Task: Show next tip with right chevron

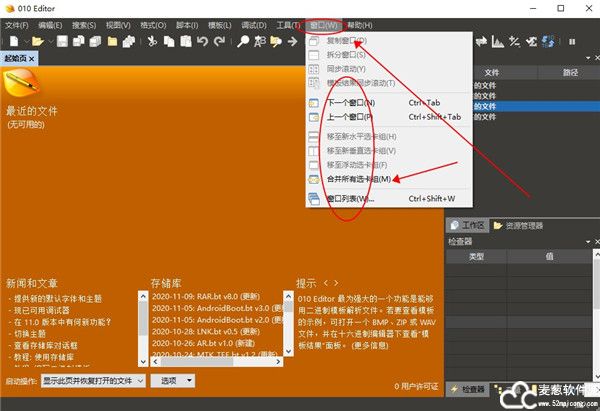Action: coord(336,283)
